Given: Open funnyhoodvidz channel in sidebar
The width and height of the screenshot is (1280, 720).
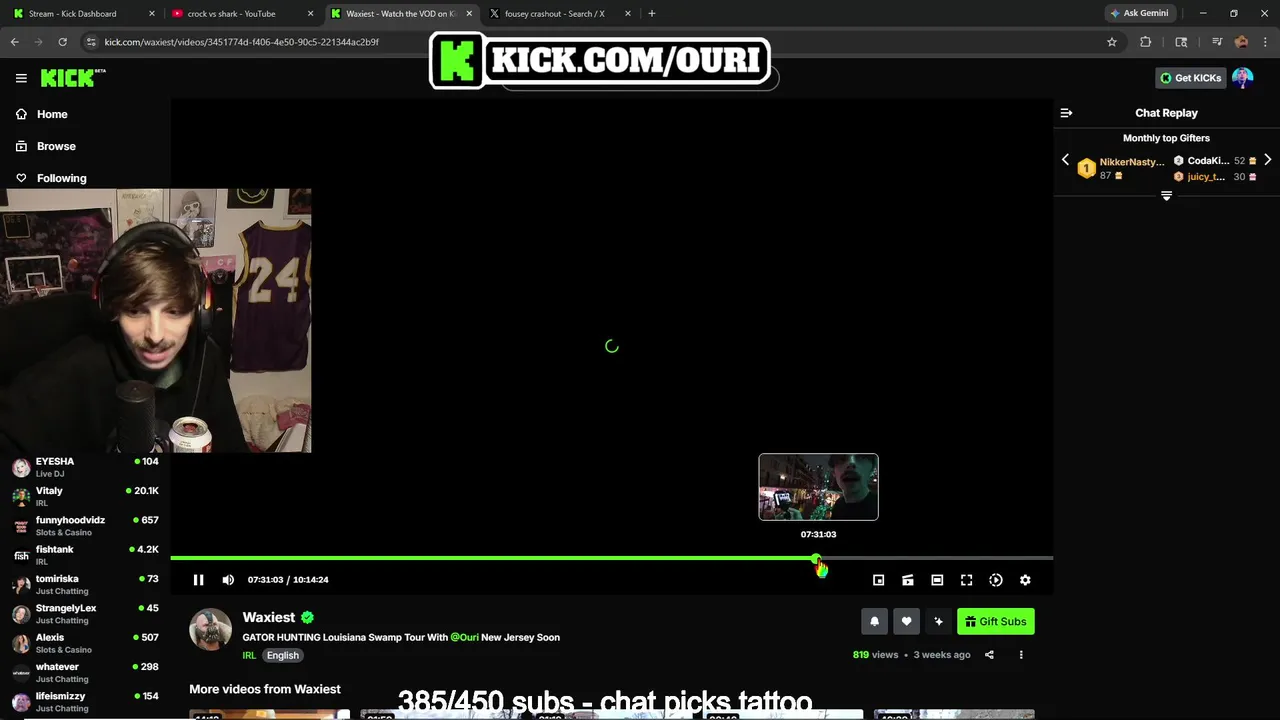Looking at the screenshot, I should (x=85, y=526).
